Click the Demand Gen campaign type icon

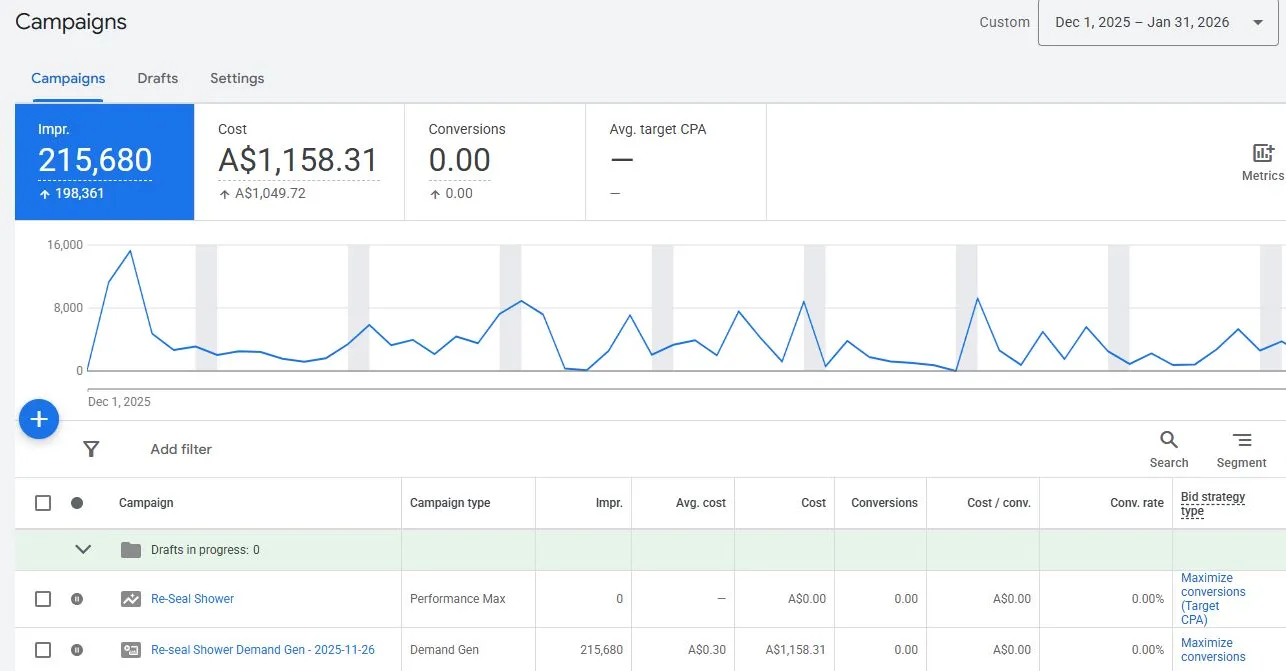click(130, 649)
